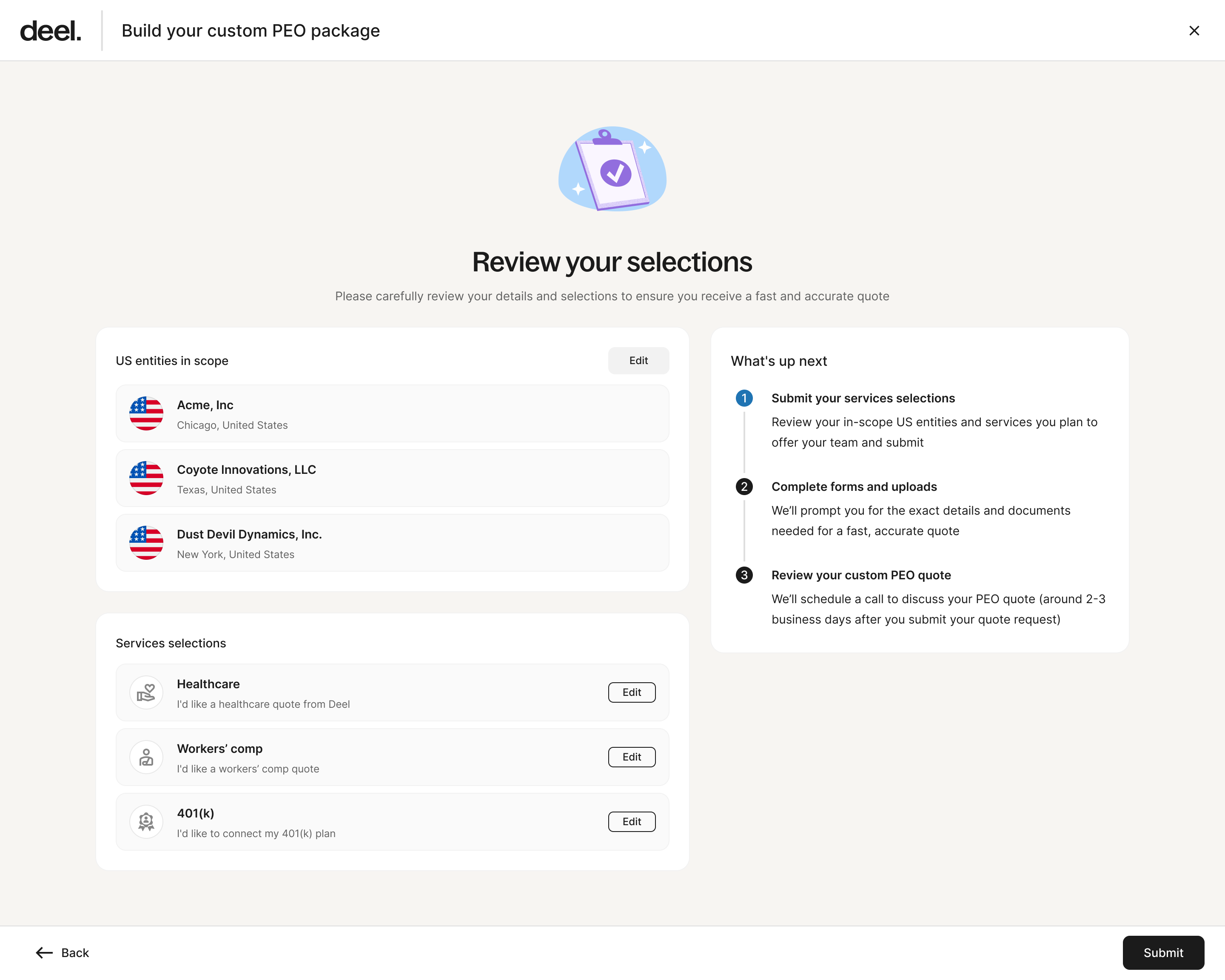Click step 3 circle marker

744,575
